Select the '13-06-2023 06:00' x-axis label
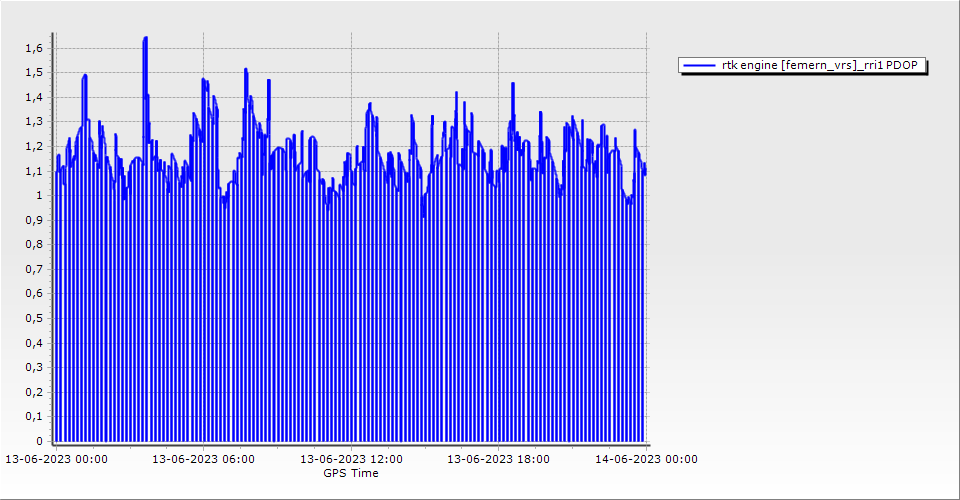The image size is (960, 500). [203, 459]
